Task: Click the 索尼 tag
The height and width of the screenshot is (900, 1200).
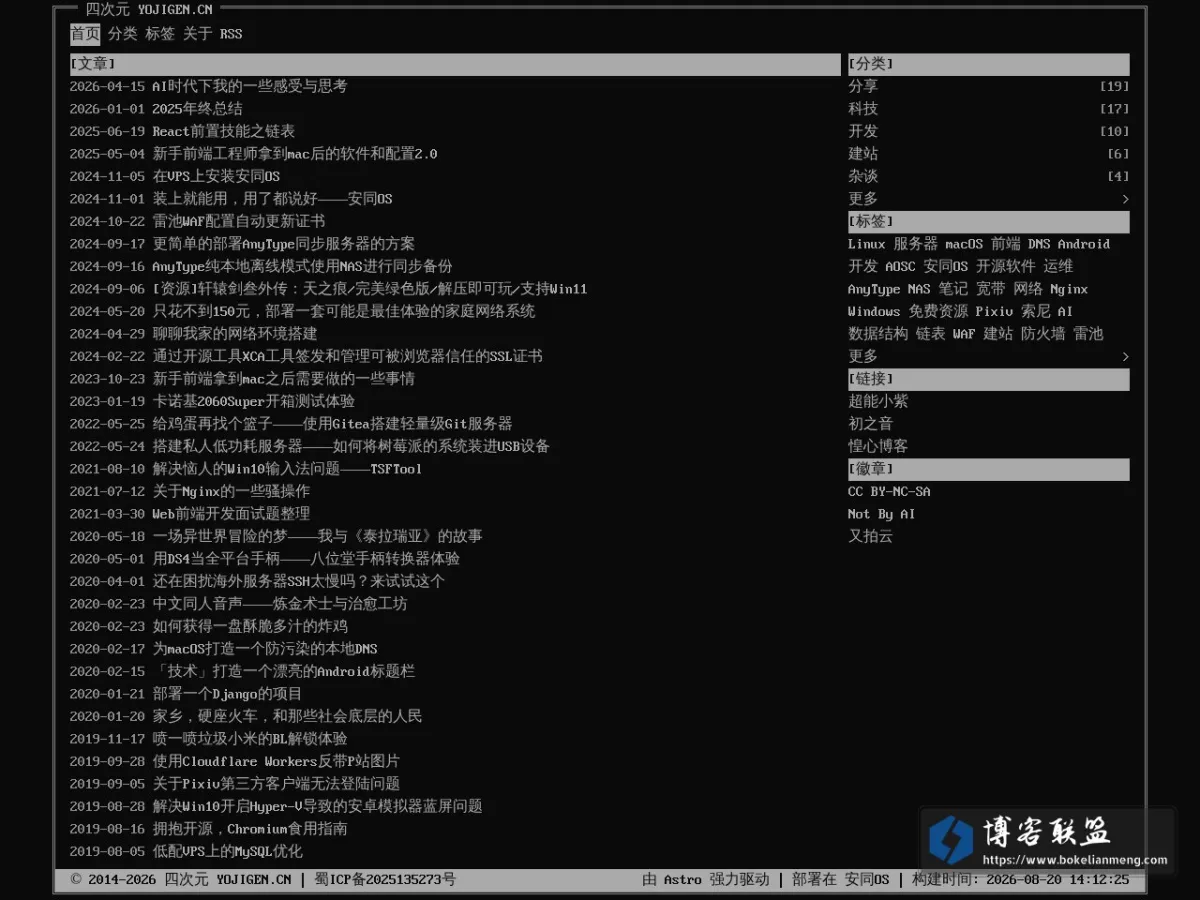Action: (1036, 311)
